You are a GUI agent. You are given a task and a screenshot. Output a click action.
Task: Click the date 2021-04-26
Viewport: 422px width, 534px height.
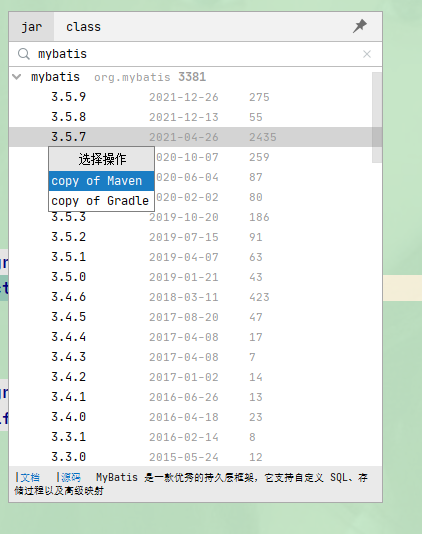(184, 137)
